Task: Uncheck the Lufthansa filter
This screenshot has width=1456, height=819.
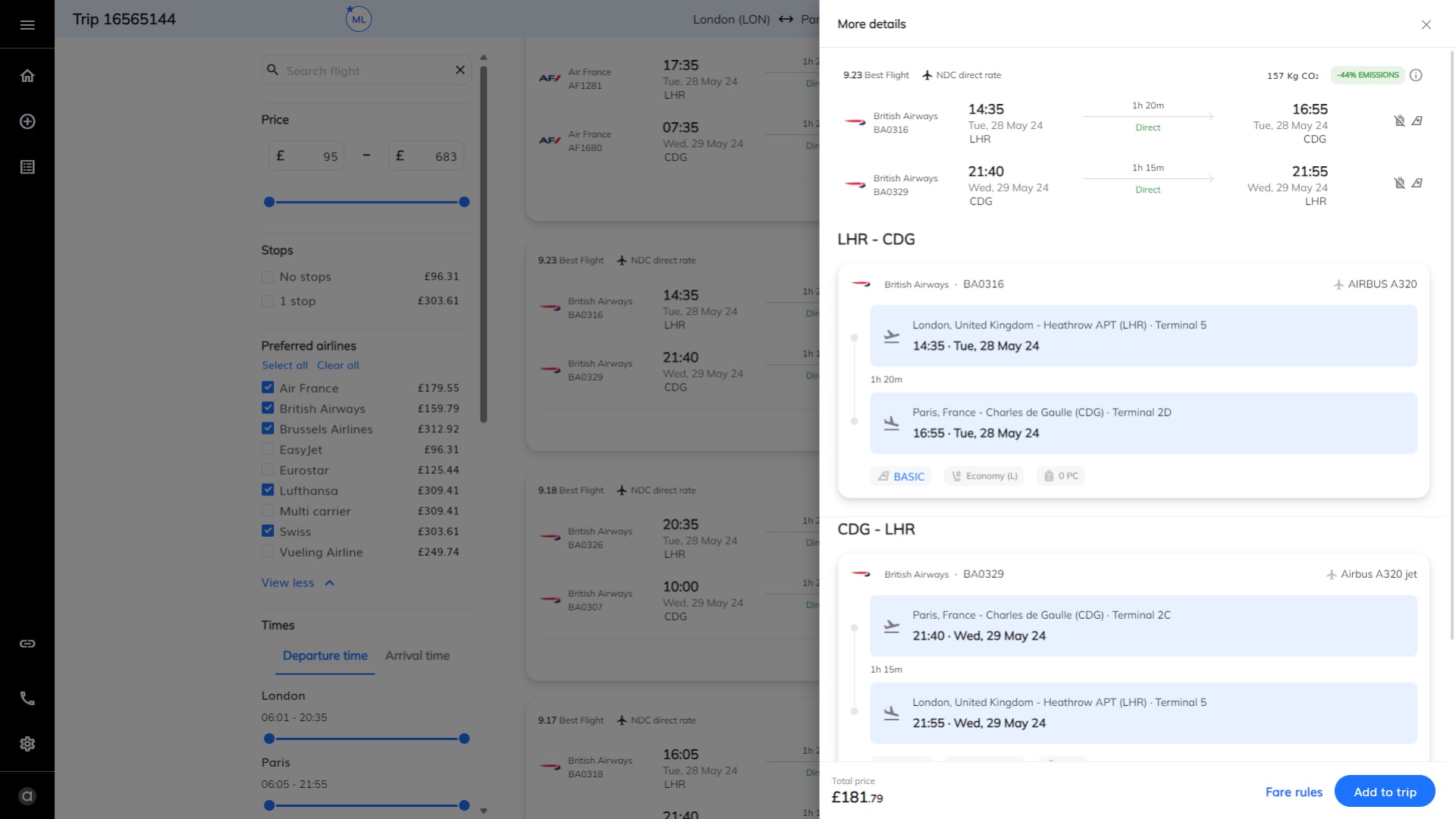Action: point(268,490)
